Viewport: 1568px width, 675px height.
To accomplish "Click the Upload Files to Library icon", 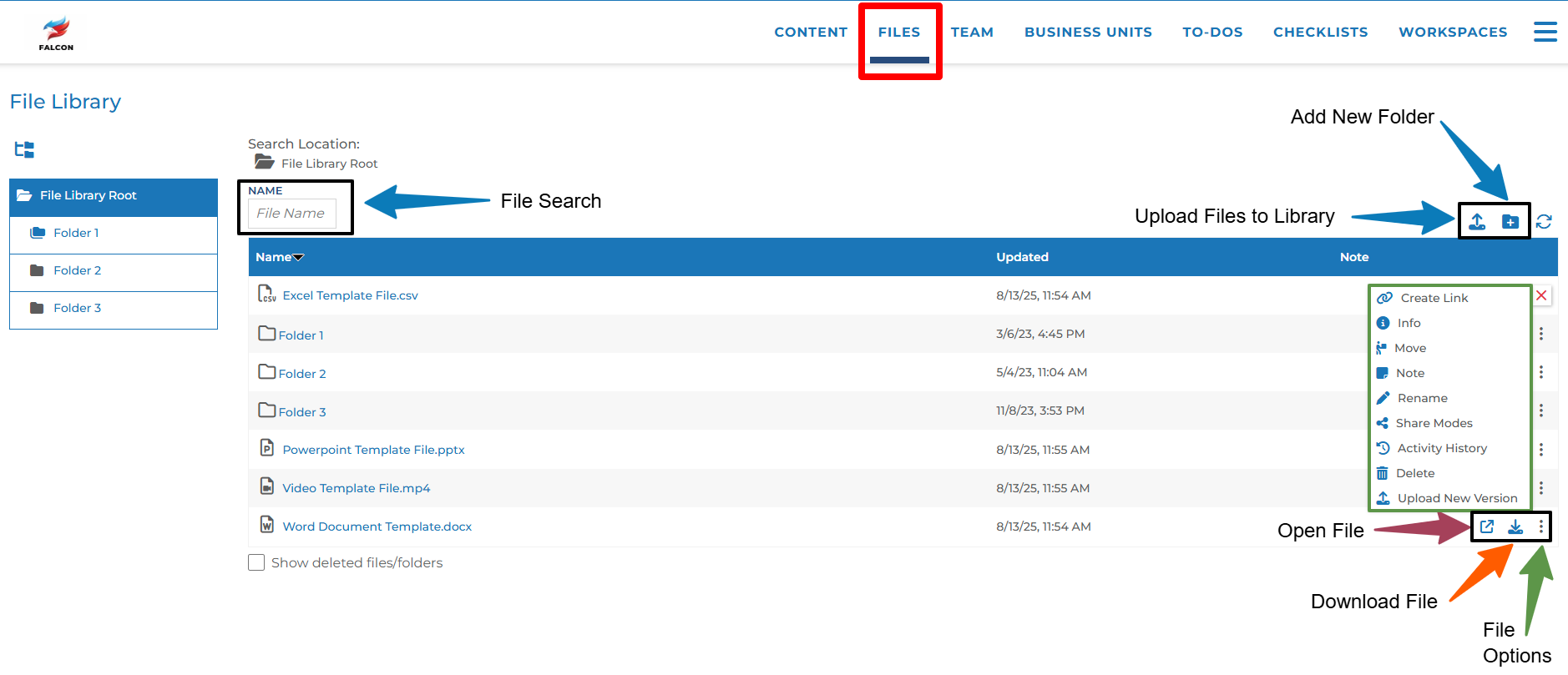I will click(1477, 221).
